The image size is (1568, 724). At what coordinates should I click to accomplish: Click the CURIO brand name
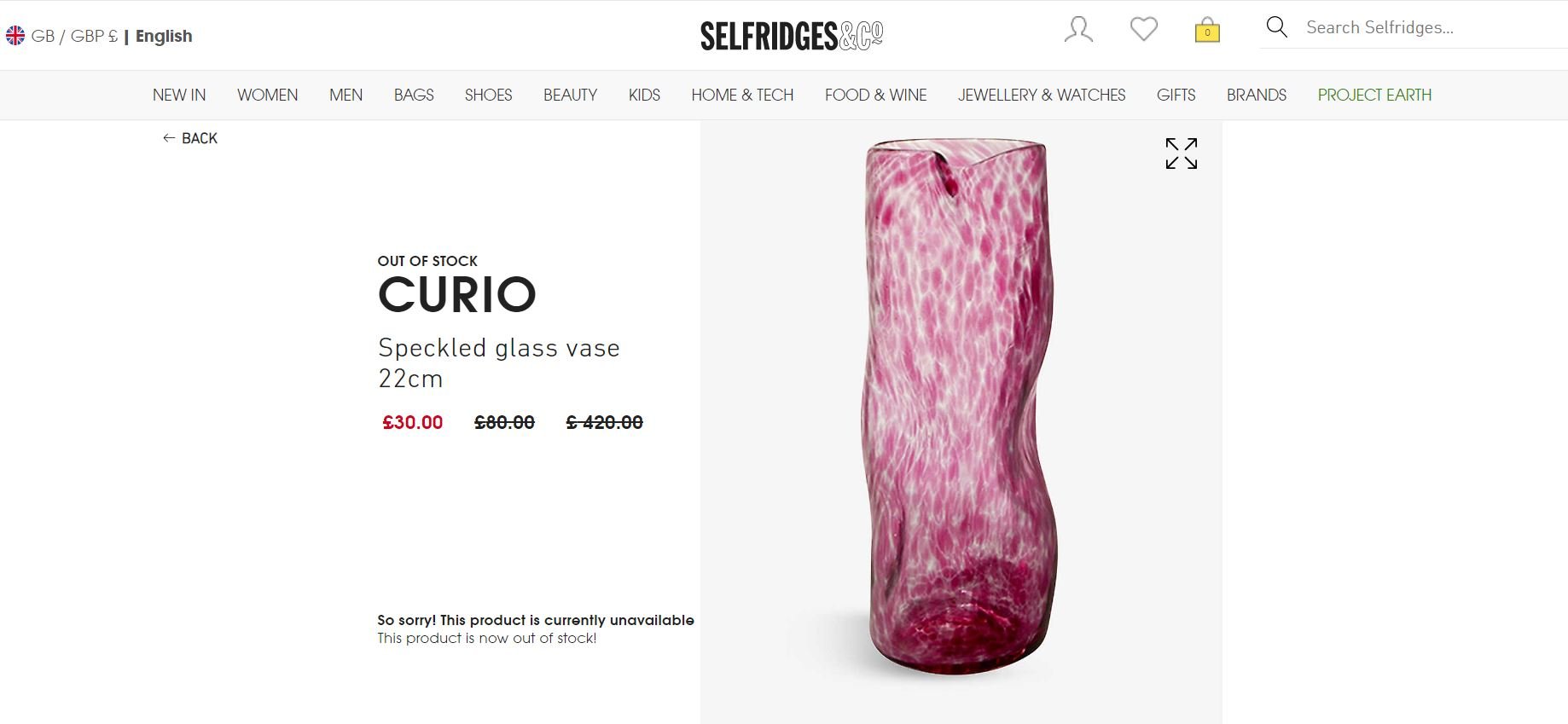[x=457, y=295]
